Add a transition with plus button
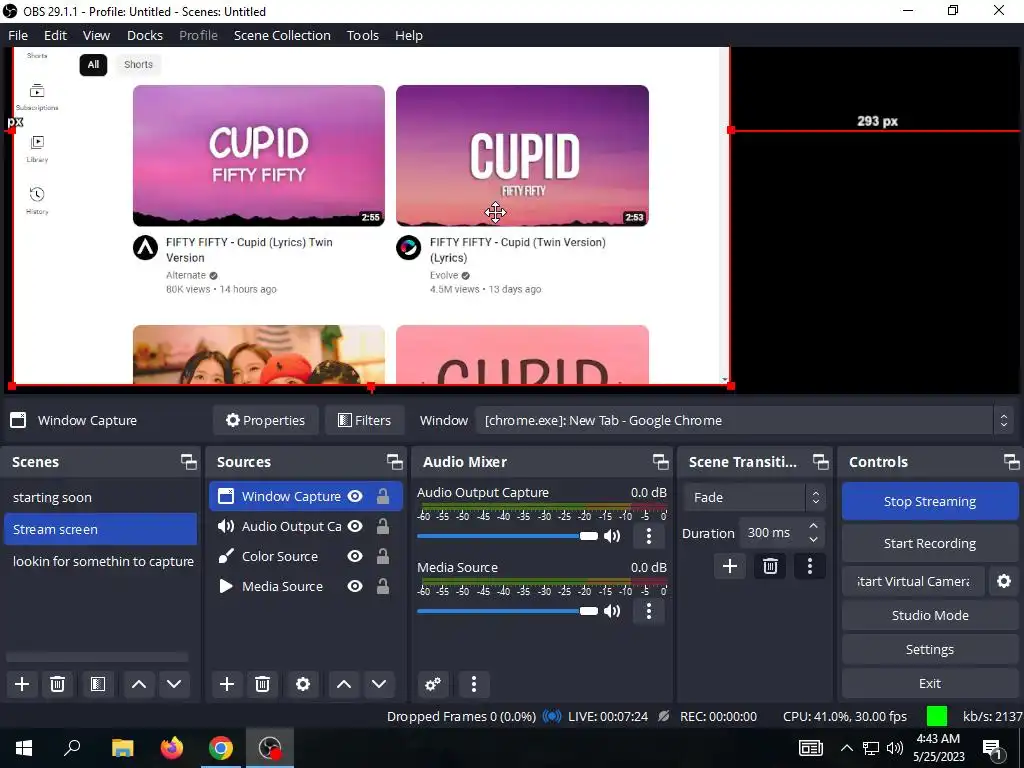The height and width of the screenshot is (768, 1024). pos(729,566)
